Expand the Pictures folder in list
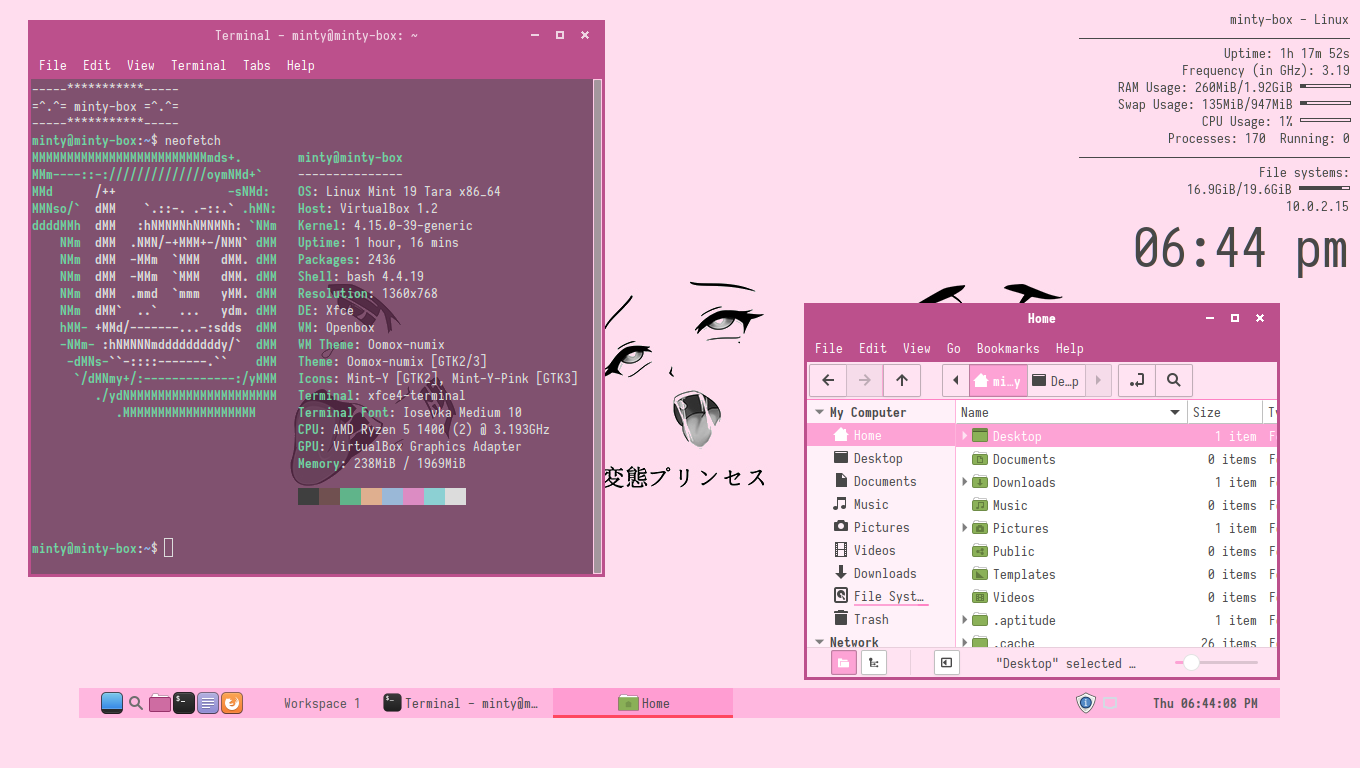The height and width of the screenshot is (768, 1360). [965, 528]
